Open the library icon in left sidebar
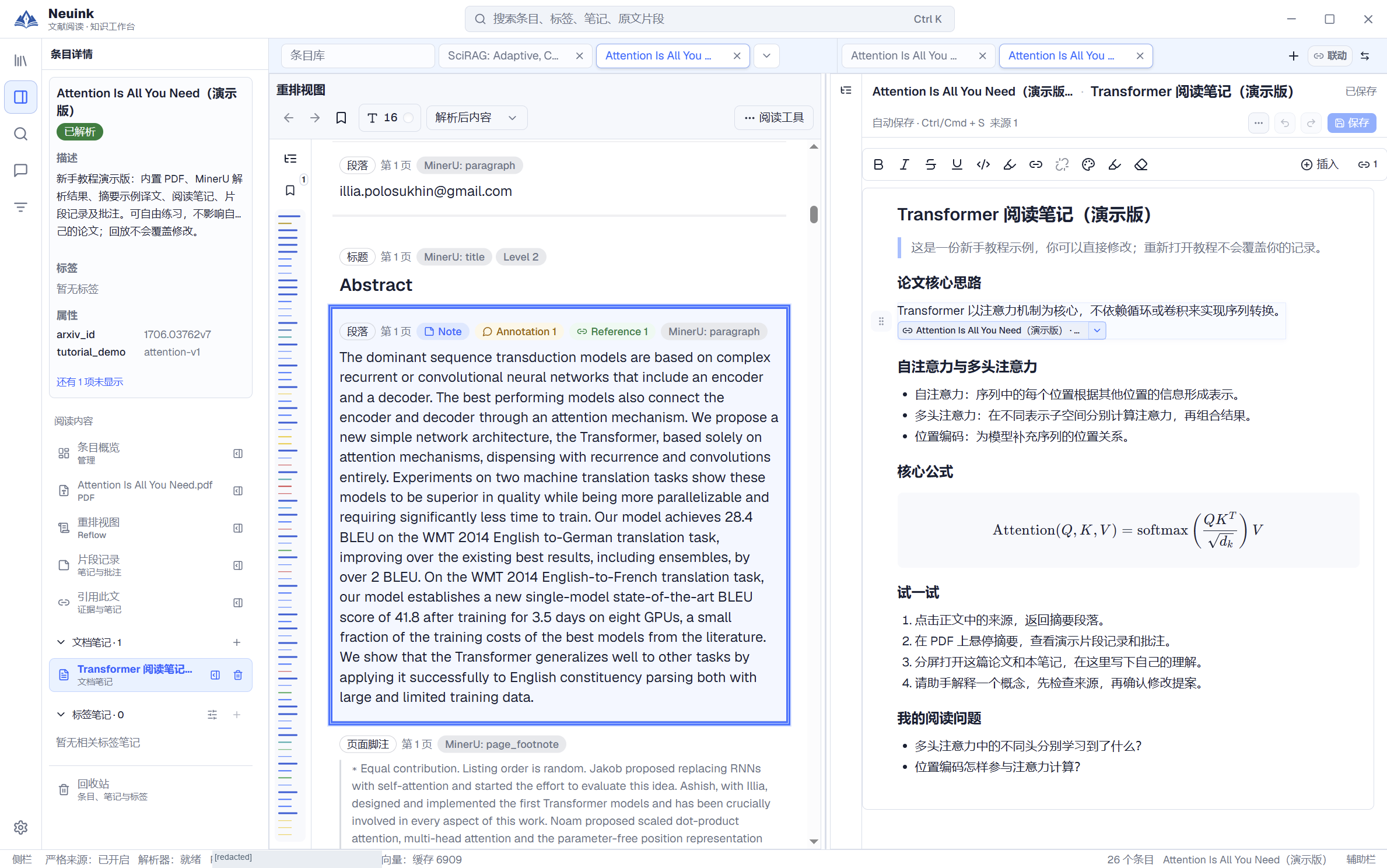This screenshot has height=868, width=1387. (20, 61)
